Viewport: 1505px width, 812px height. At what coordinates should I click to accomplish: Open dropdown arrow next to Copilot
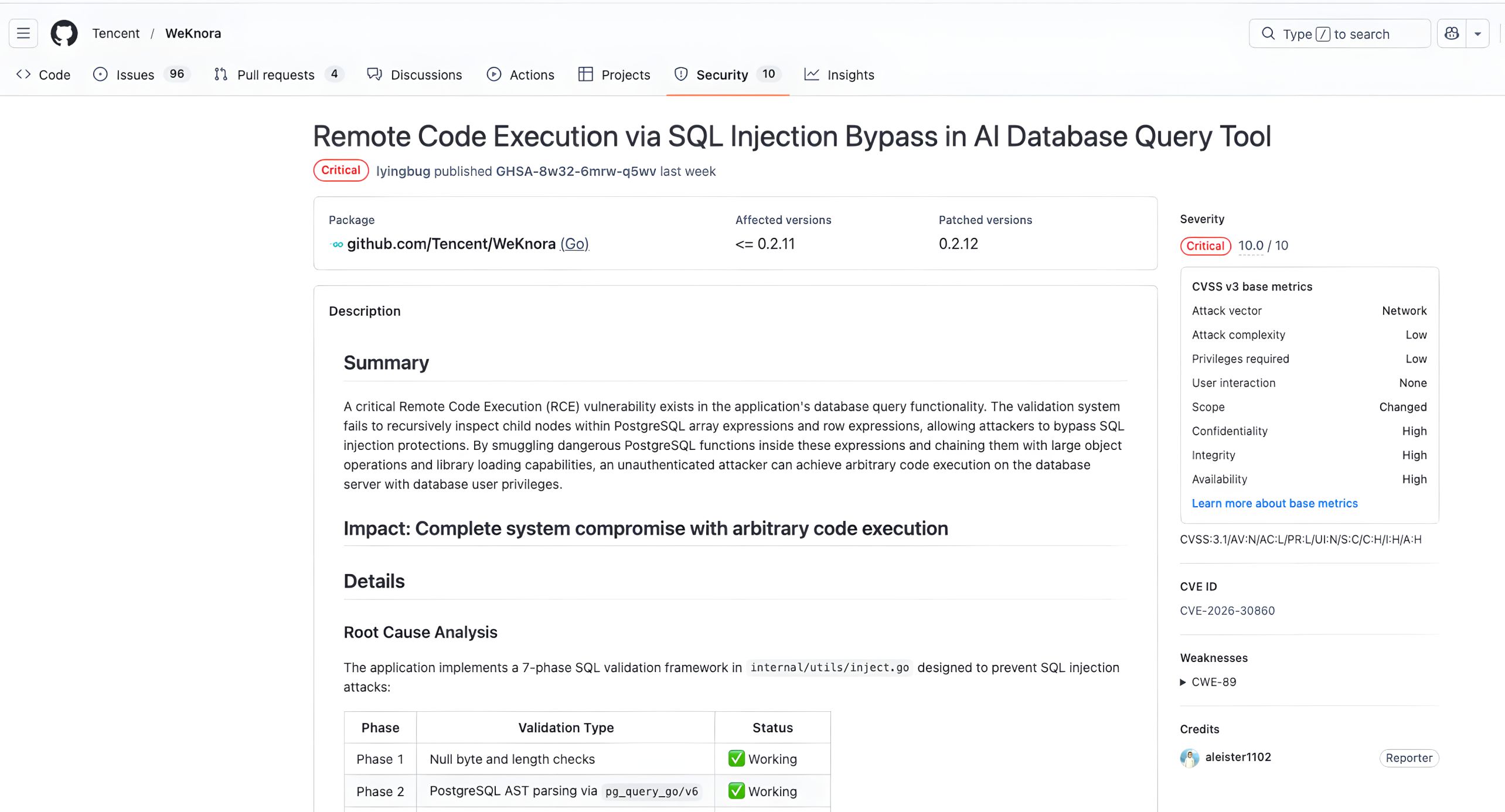click(x=1477, y=34)
